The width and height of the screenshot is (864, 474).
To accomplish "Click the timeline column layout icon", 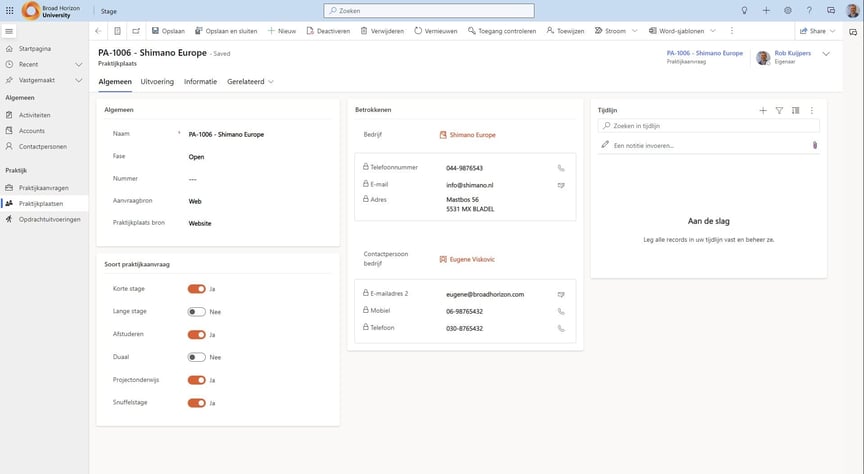I will click(x=796, y=111).
